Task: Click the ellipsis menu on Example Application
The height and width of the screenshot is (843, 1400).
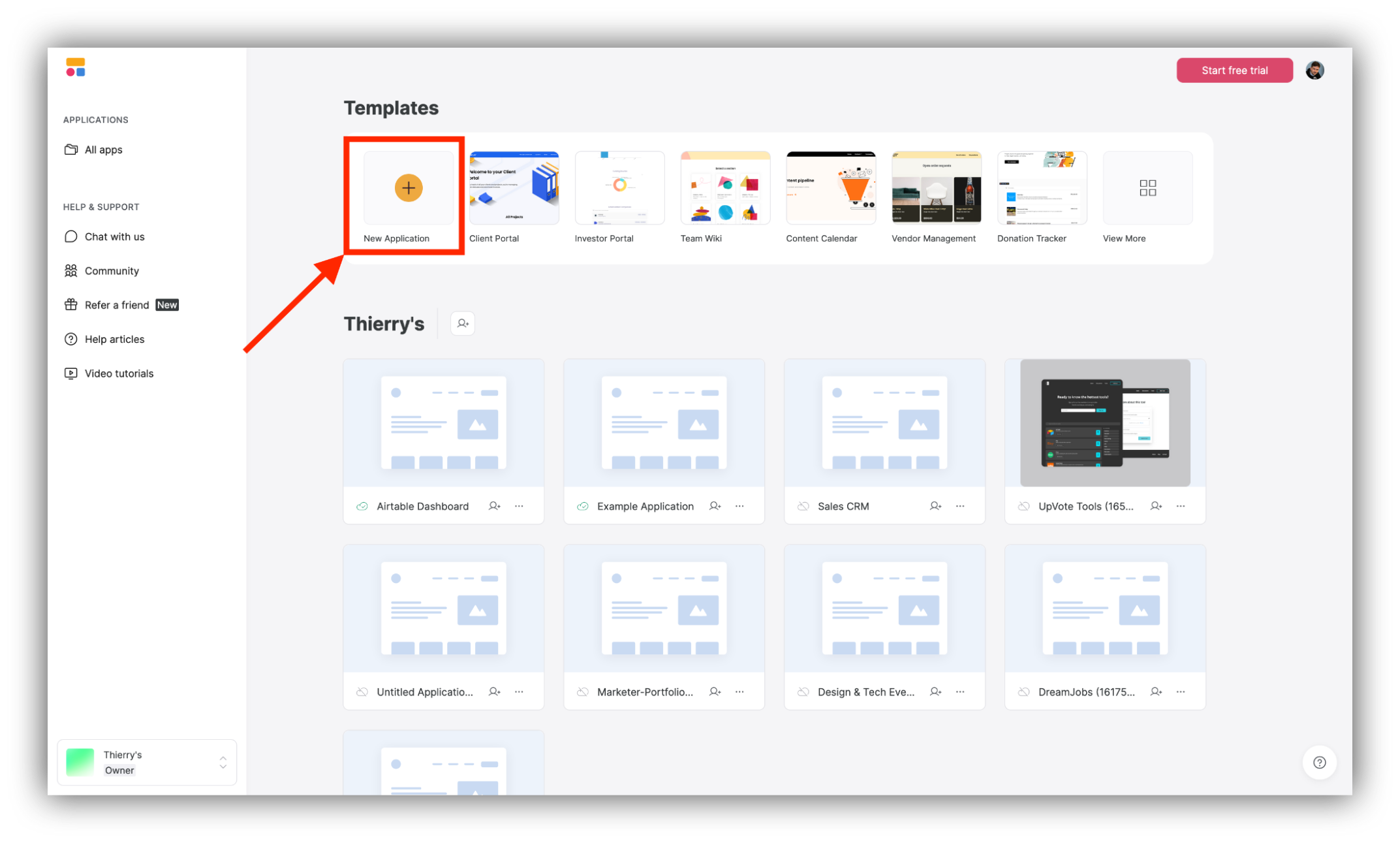Action: coord(741,506)
